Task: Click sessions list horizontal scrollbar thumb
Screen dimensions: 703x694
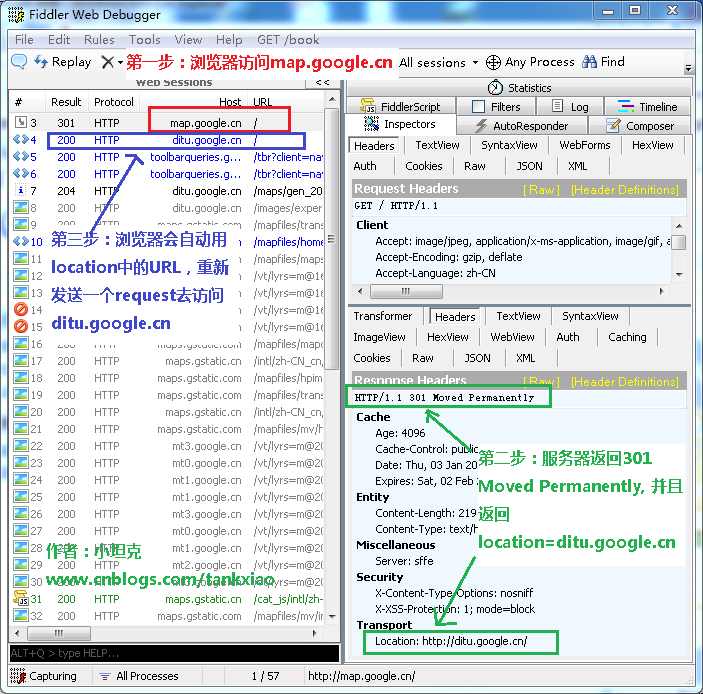Action: coord(59,633)
